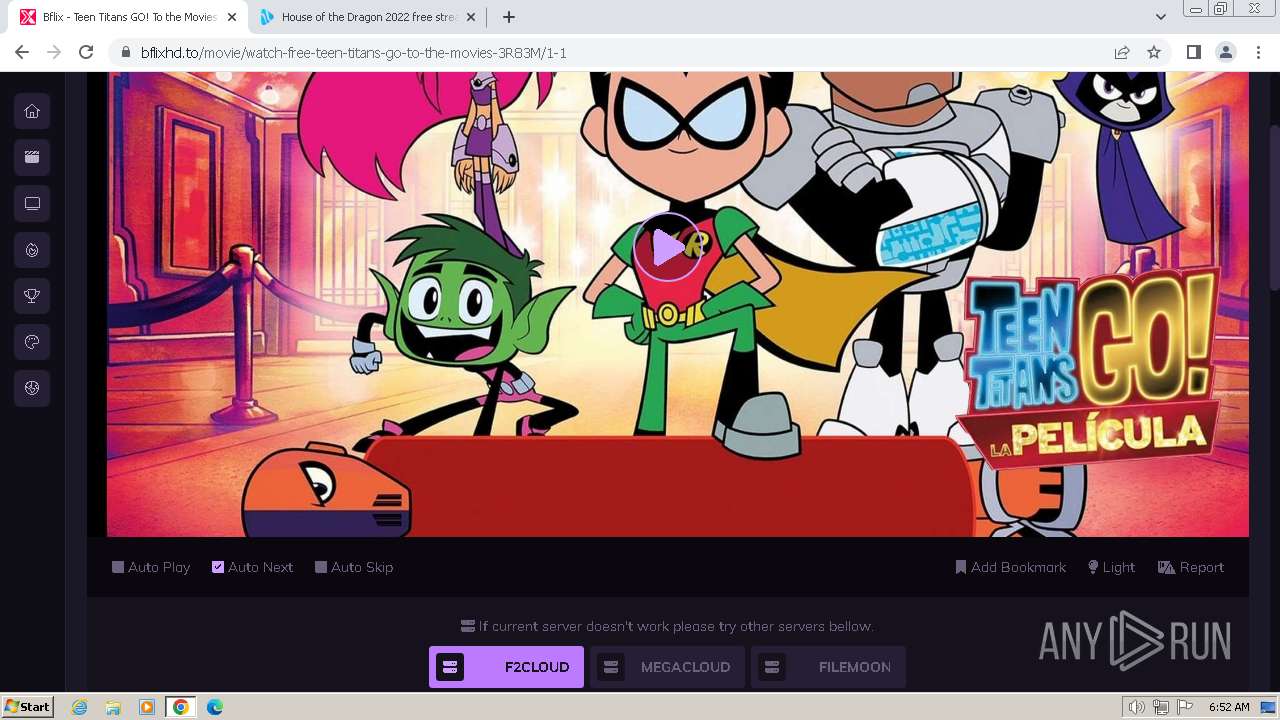Viewport: 1280px width, 720px height.
Task: Open File Explorer from taskbar
Action: click(x=113, y=707)
